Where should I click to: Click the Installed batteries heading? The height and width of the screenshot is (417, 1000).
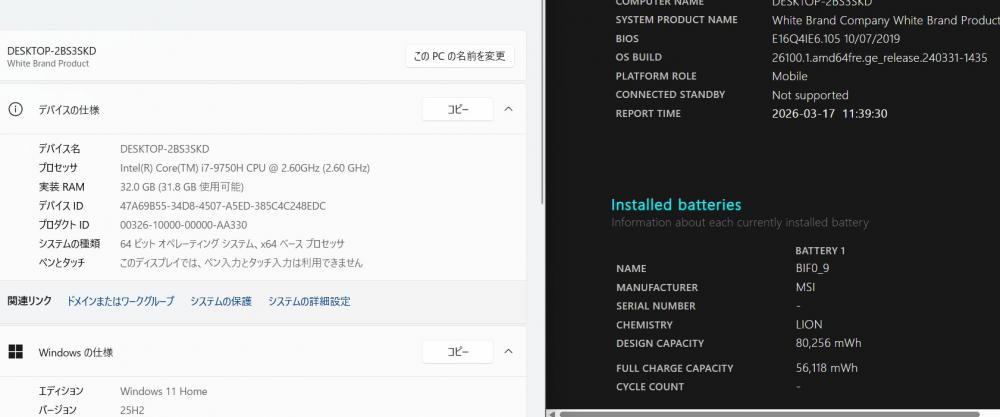[676, 205]
